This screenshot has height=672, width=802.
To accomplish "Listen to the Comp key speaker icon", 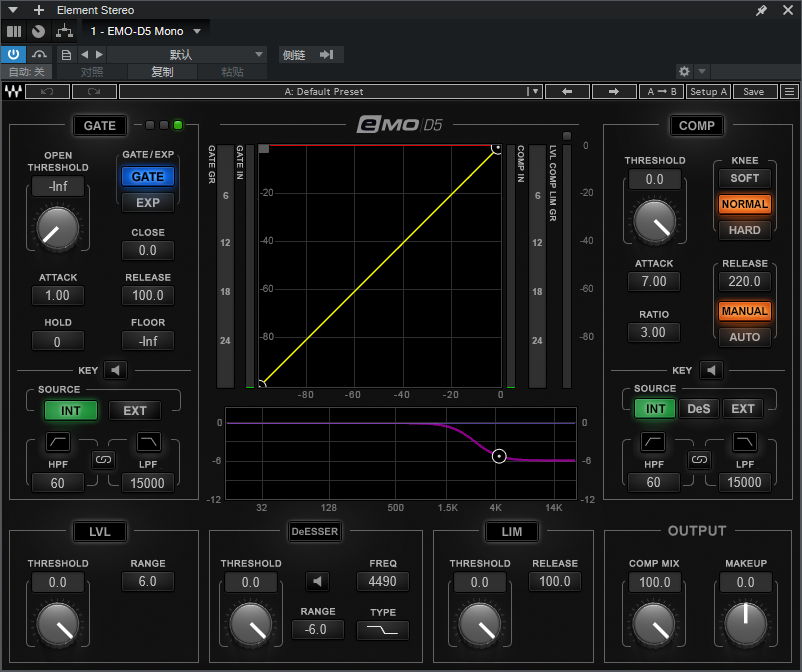I will coord(711,370).
